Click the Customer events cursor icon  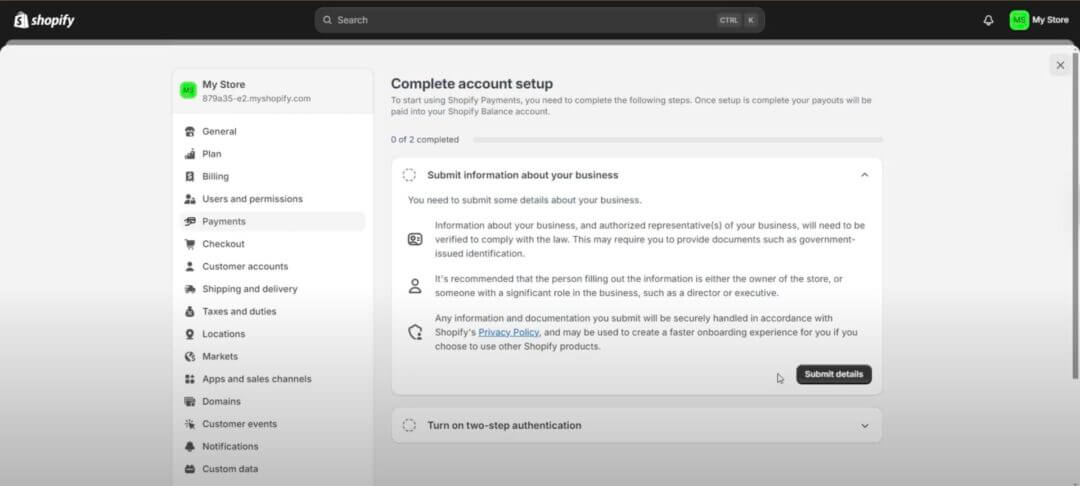click(x=190, y=424)
